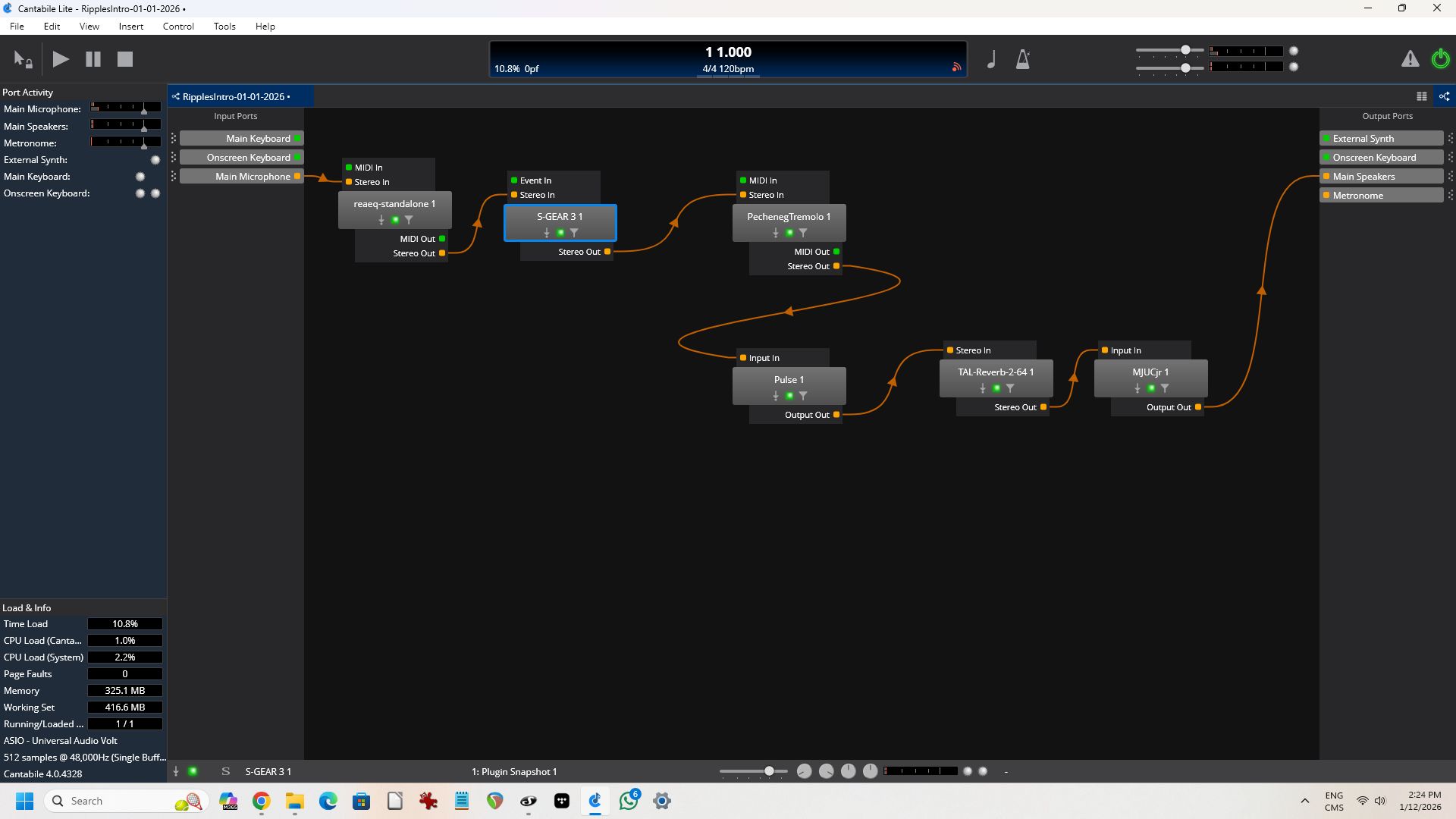1456x819 pixels.
Task: Click the transport Stop button
Action: pos(125,59)
